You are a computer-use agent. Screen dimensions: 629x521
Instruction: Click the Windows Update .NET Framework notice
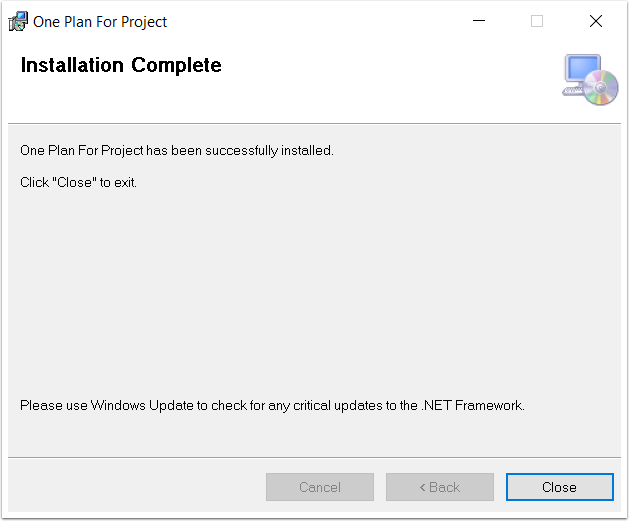coord(272,405)
